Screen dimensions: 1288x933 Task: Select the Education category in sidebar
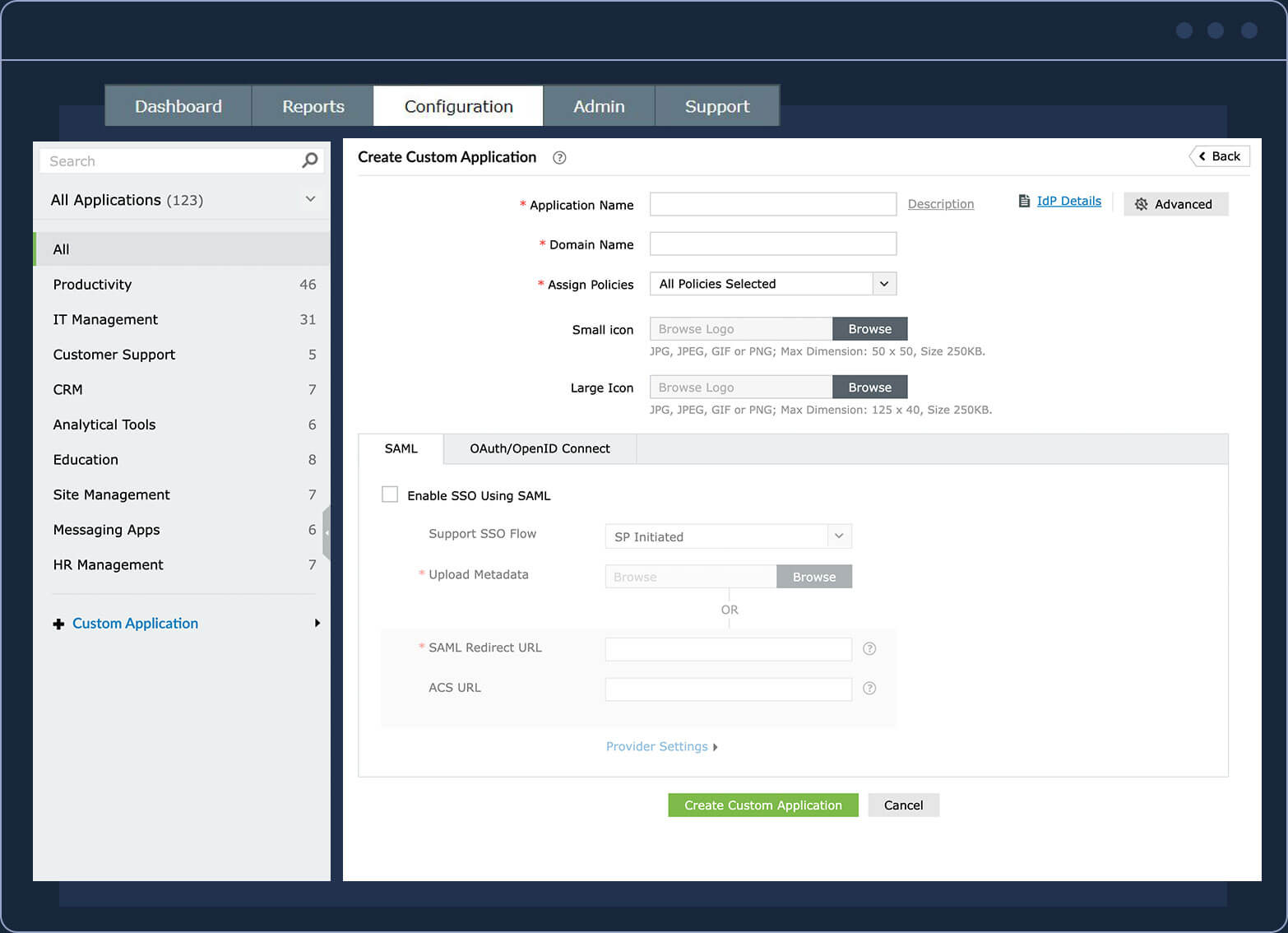[x=86, y=459]
